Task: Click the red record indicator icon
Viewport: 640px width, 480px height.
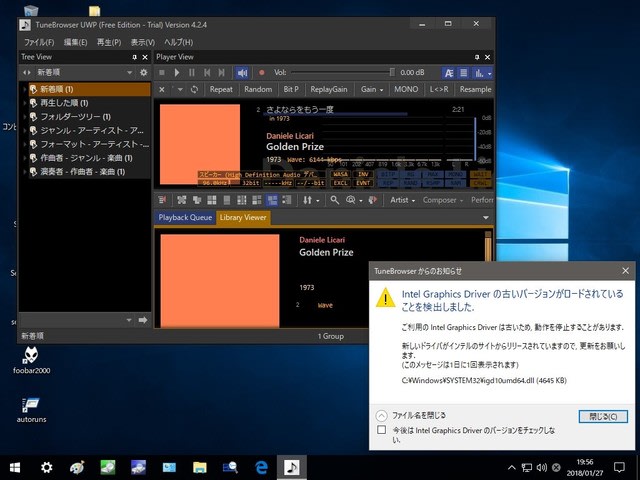Action: [262, 73]
